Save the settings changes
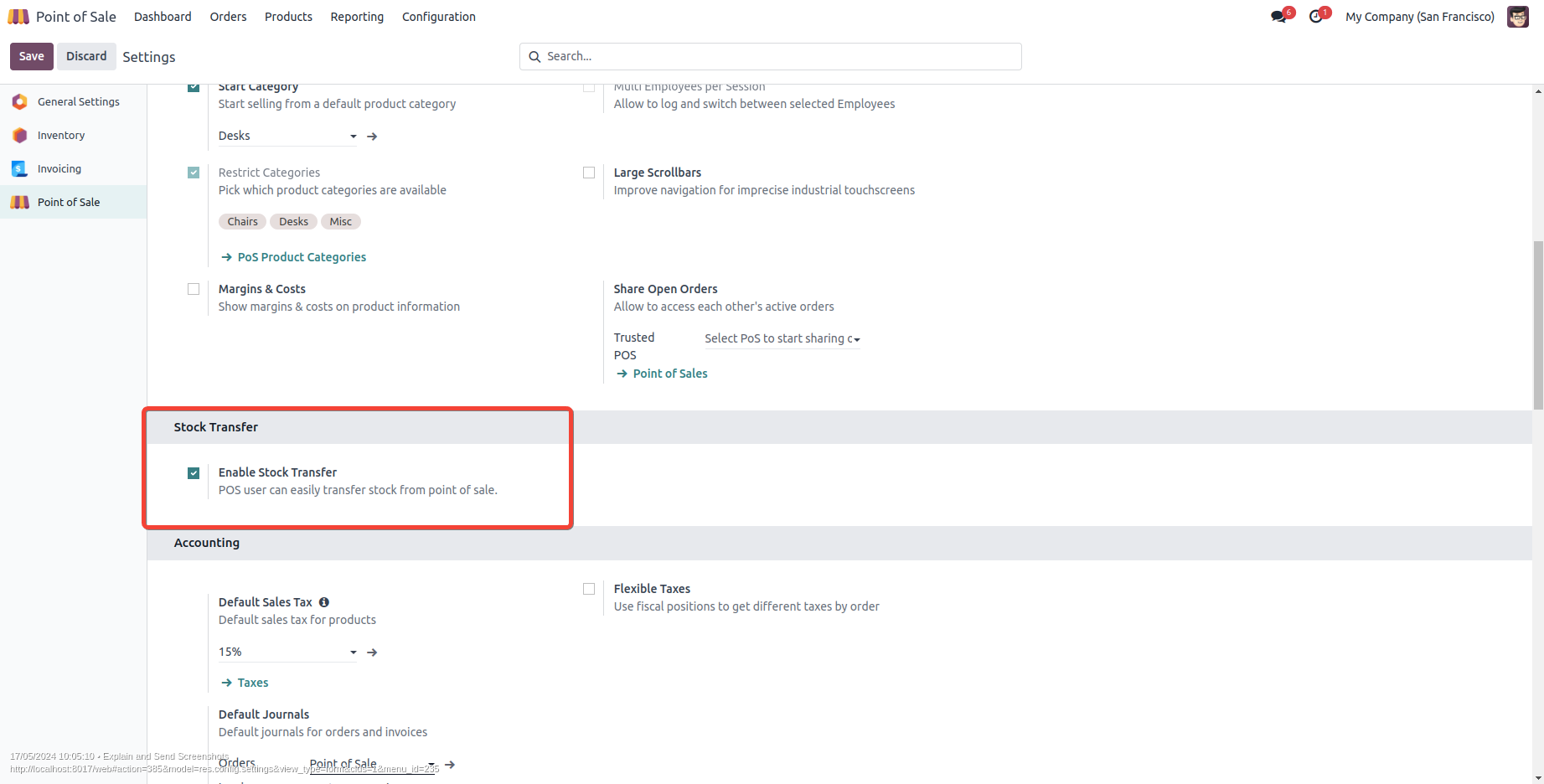1544x784 pixels. [x=32, y=56]
